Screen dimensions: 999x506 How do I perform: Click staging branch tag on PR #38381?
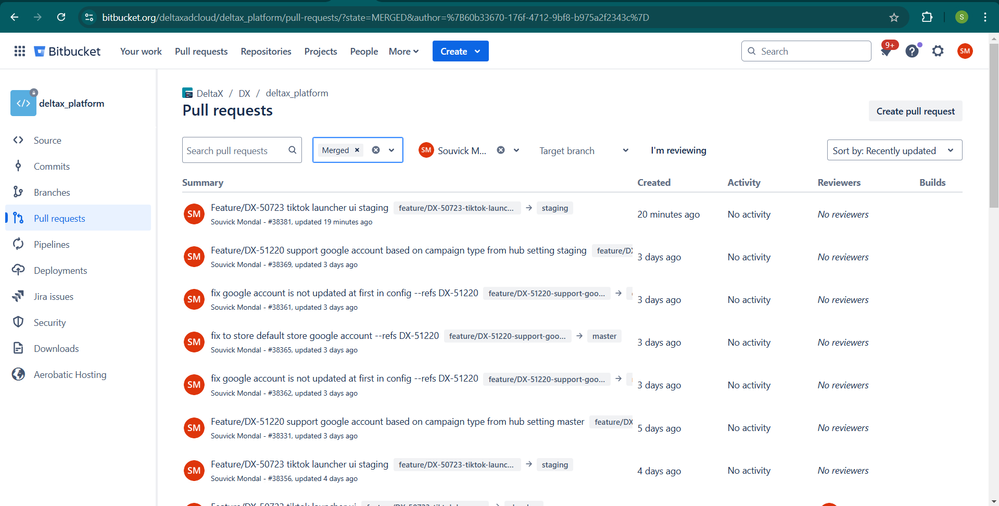coord(554,208)
